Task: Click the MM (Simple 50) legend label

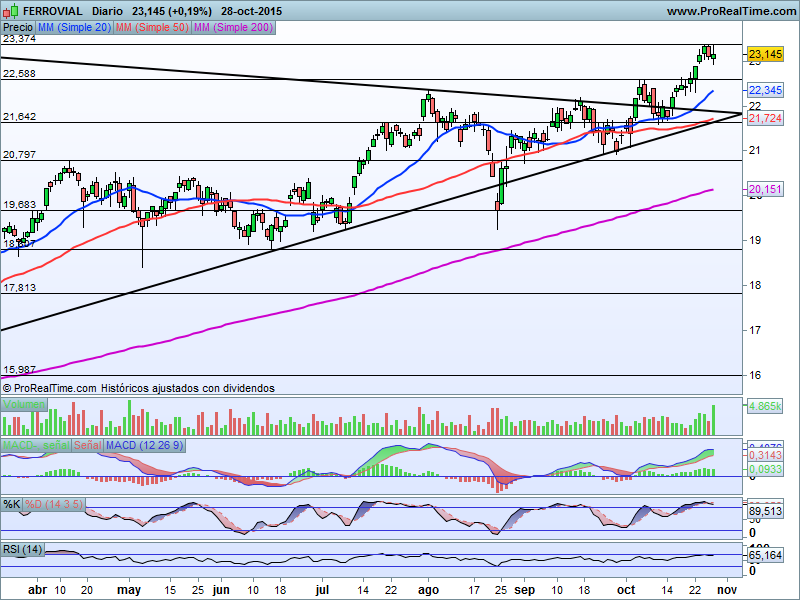Action: pyautogui.click(x=151, y=27)
